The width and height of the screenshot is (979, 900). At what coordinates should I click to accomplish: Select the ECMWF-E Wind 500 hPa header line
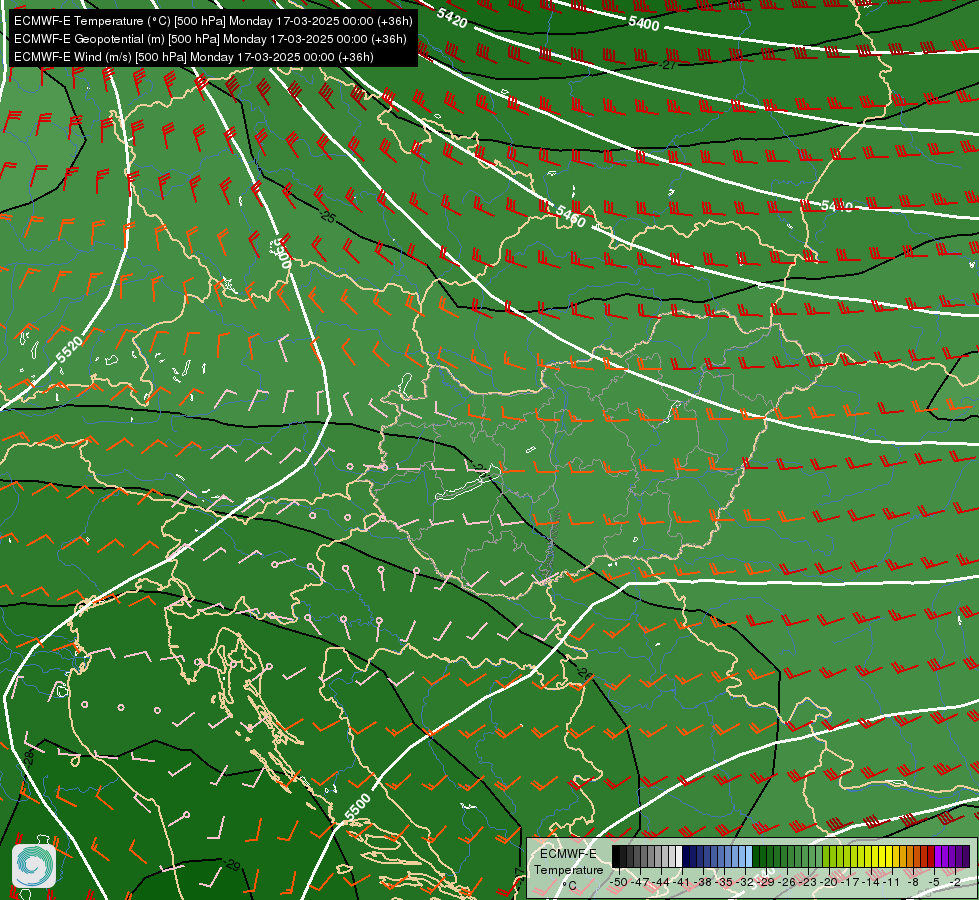(x=194, y=57)
